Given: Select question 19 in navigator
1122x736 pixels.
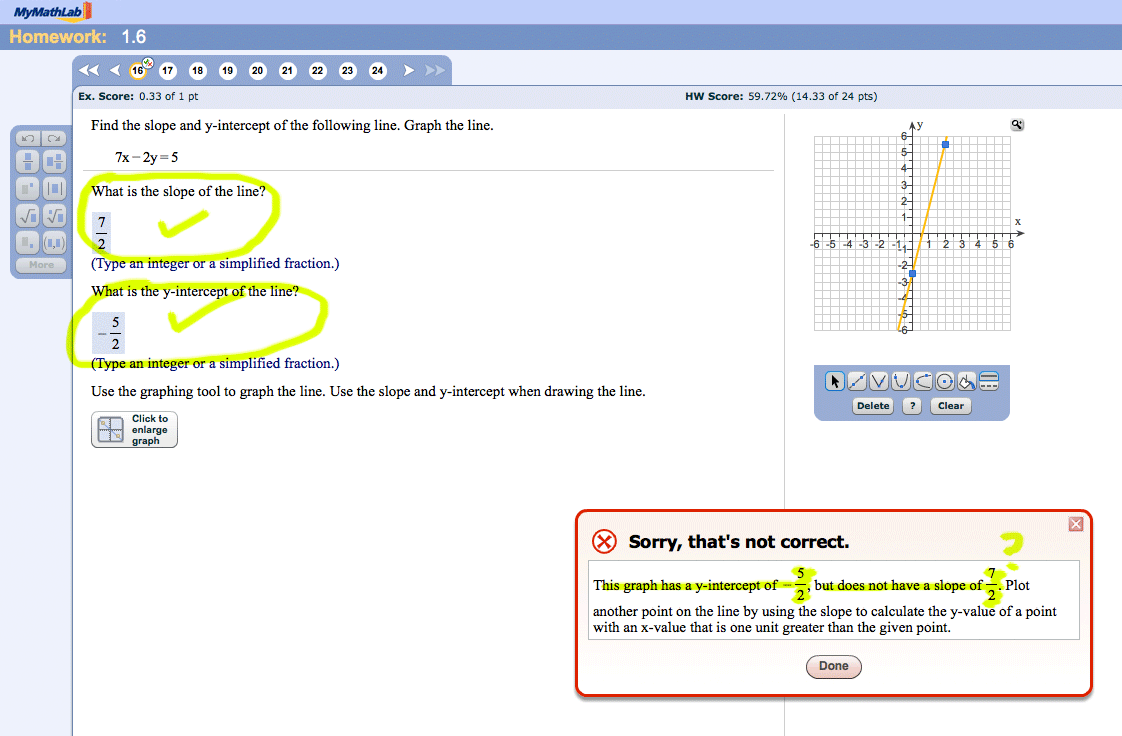Looking at the screenshot, I should click(228, 70).
